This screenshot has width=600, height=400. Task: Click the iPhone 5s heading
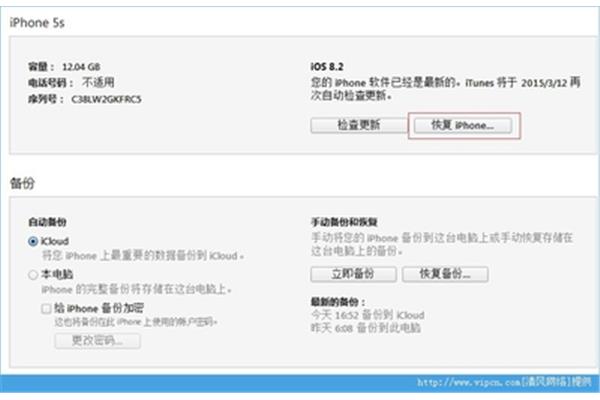coord(37,23)
